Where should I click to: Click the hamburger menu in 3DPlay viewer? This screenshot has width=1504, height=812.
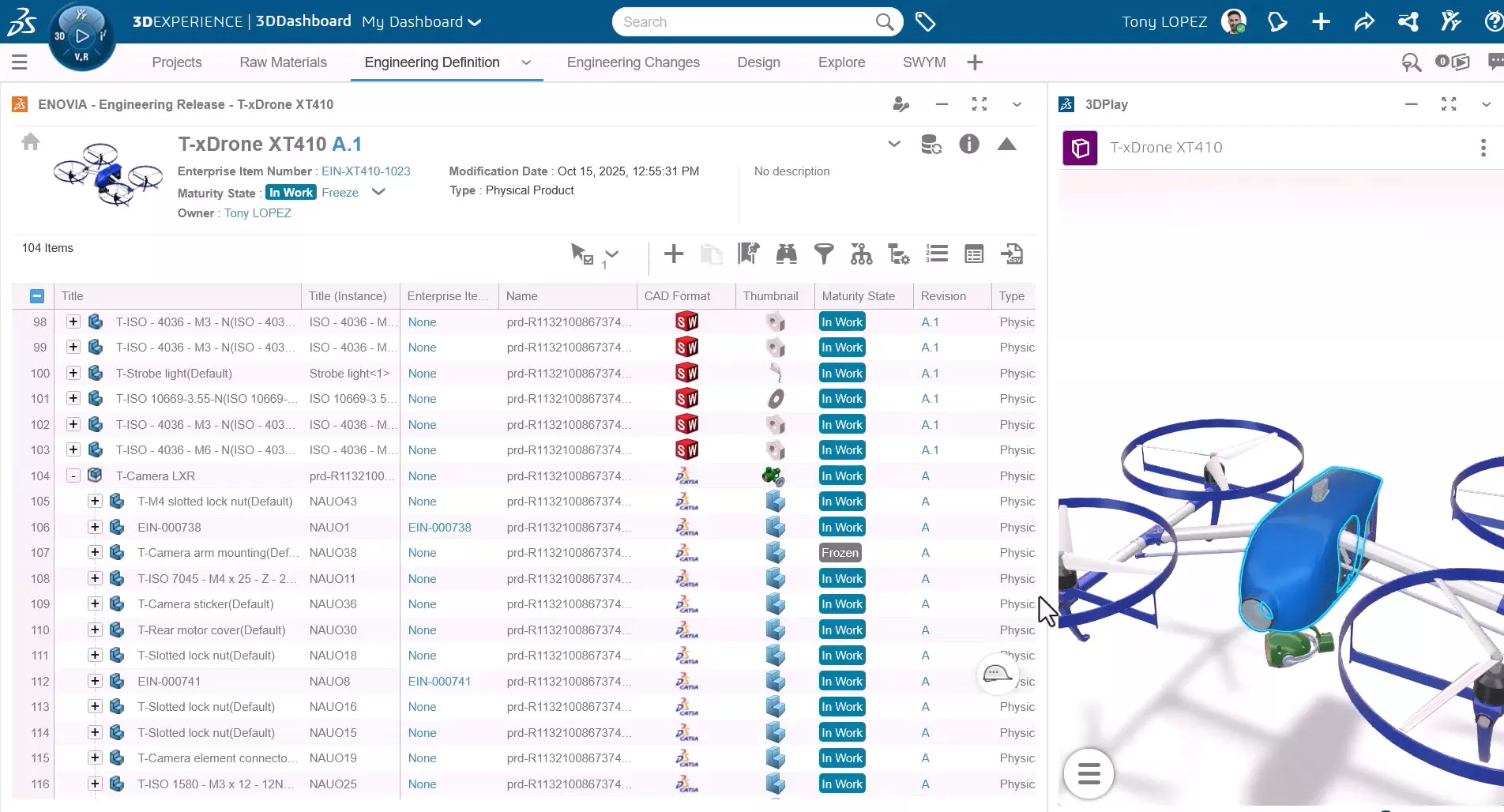point(1089,773)
